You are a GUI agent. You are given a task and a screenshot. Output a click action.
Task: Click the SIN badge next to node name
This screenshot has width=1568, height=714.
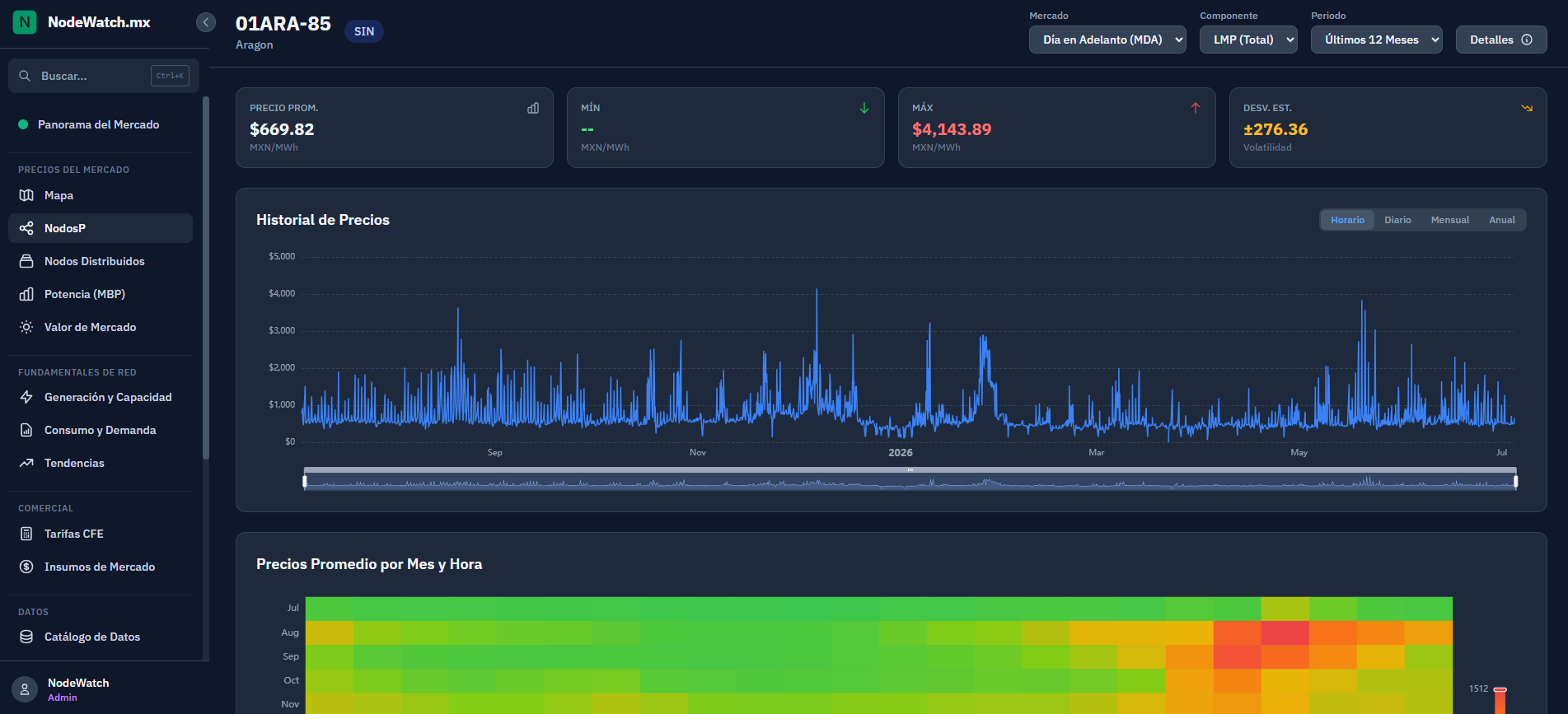click(364, 31)
